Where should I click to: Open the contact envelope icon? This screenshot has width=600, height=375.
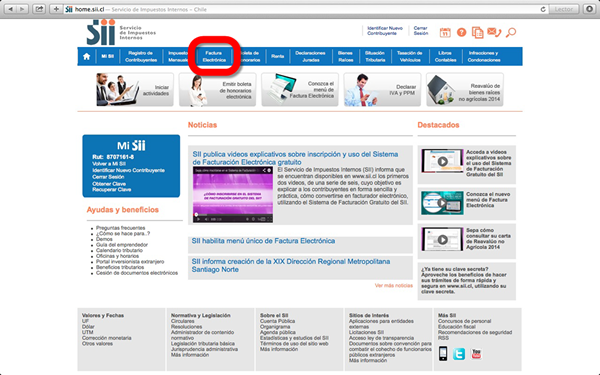coord(494,32)
